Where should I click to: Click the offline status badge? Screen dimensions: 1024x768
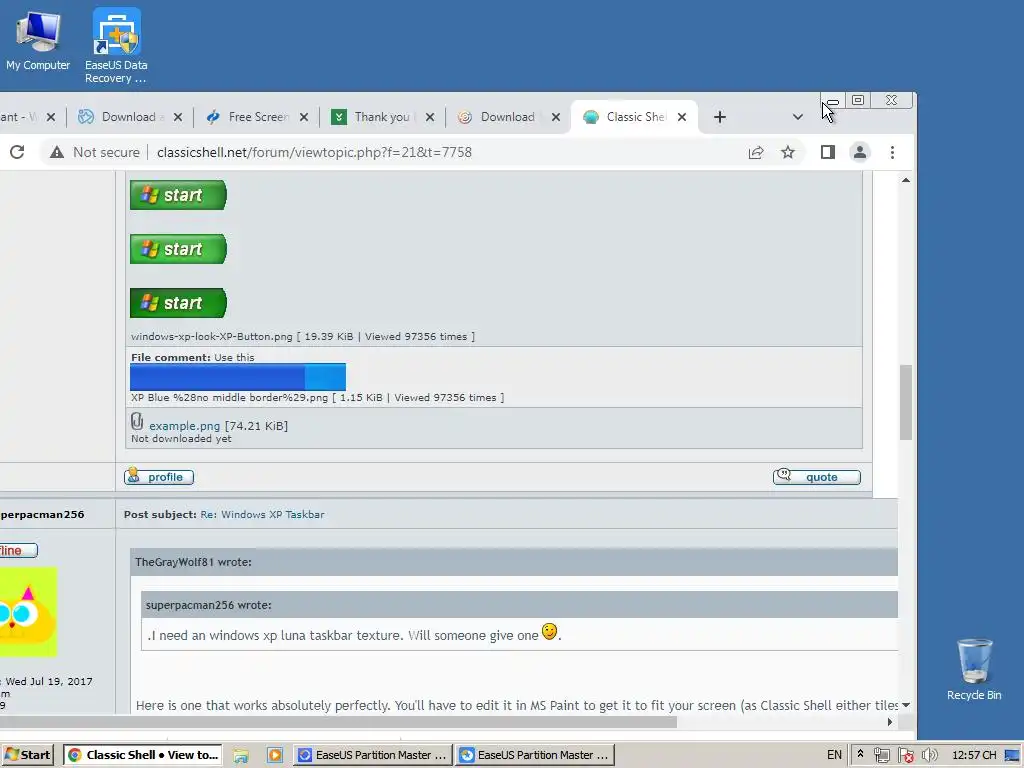(18, 551)
